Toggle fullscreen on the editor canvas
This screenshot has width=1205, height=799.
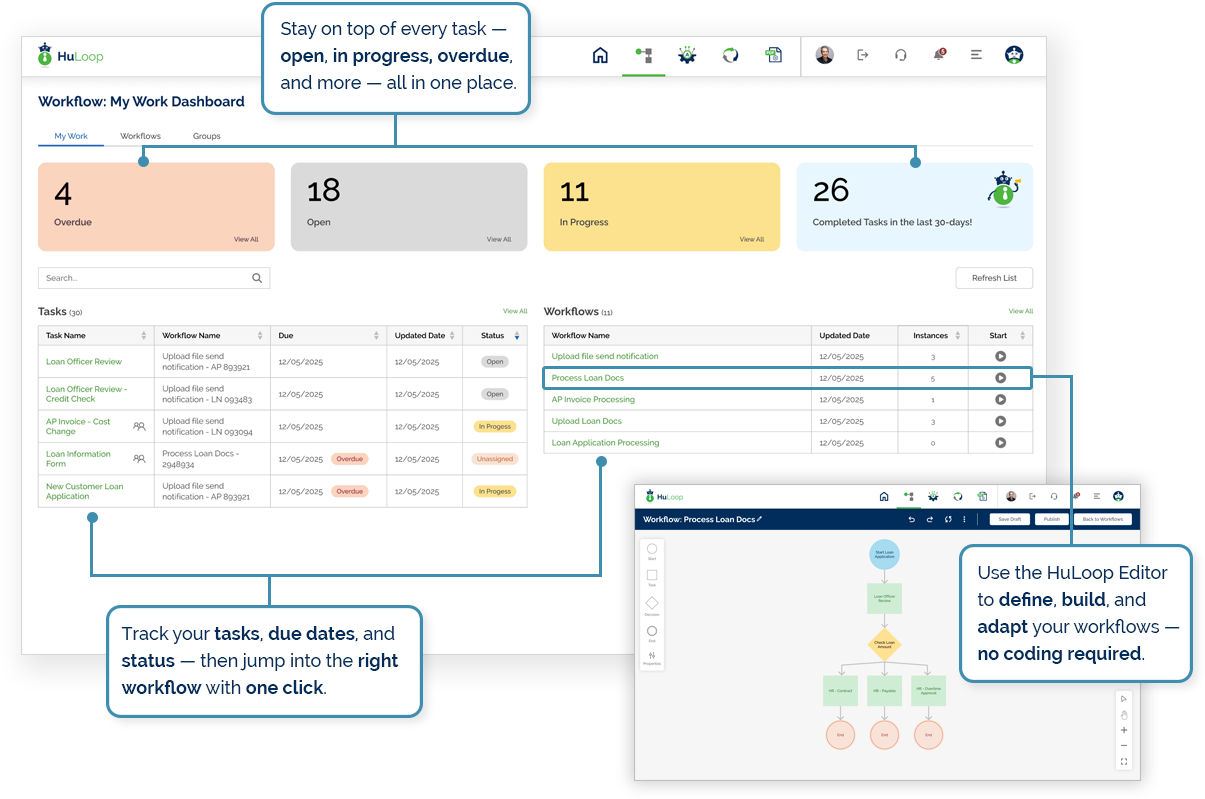point(1124,762)
